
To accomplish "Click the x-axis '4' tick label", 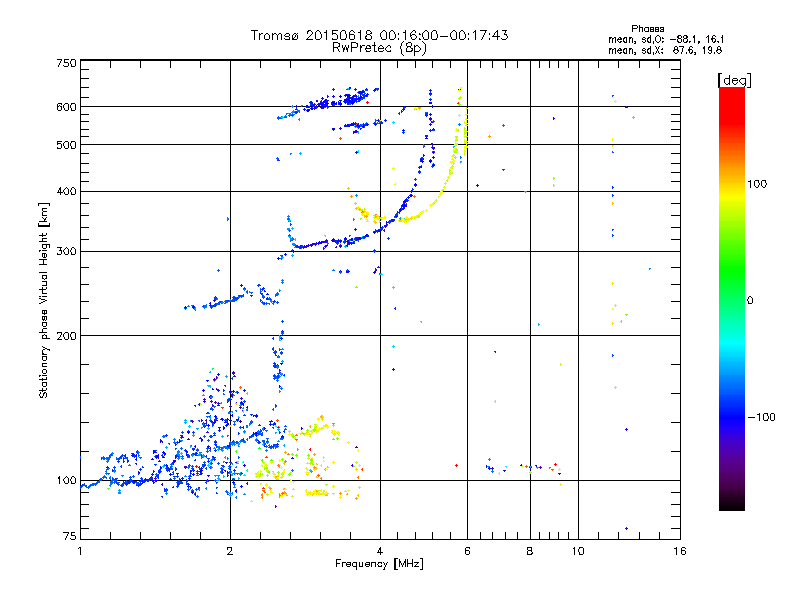I will pos(380,551).
